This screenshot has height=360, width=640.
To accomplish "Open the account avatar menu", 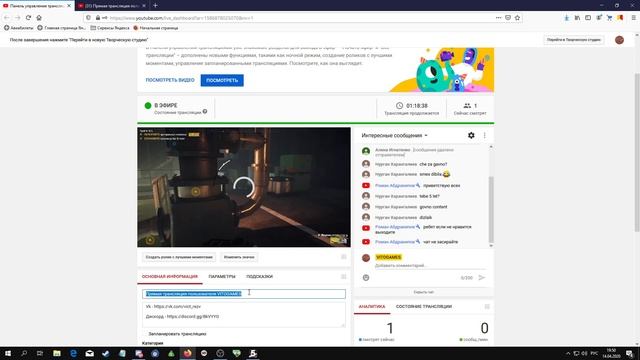I will 619,40.
